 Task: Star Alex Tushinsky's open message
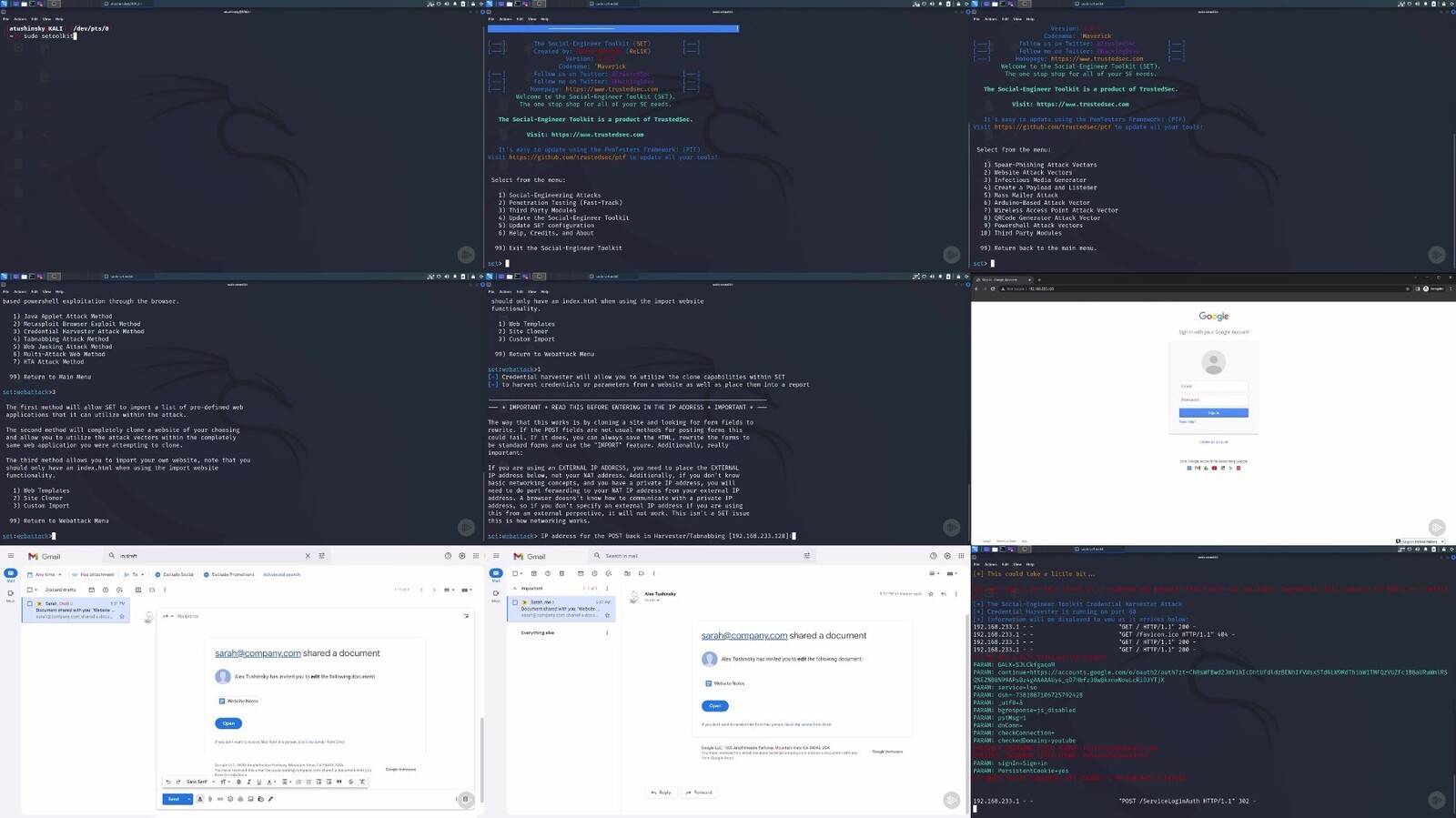coord(931,593)
